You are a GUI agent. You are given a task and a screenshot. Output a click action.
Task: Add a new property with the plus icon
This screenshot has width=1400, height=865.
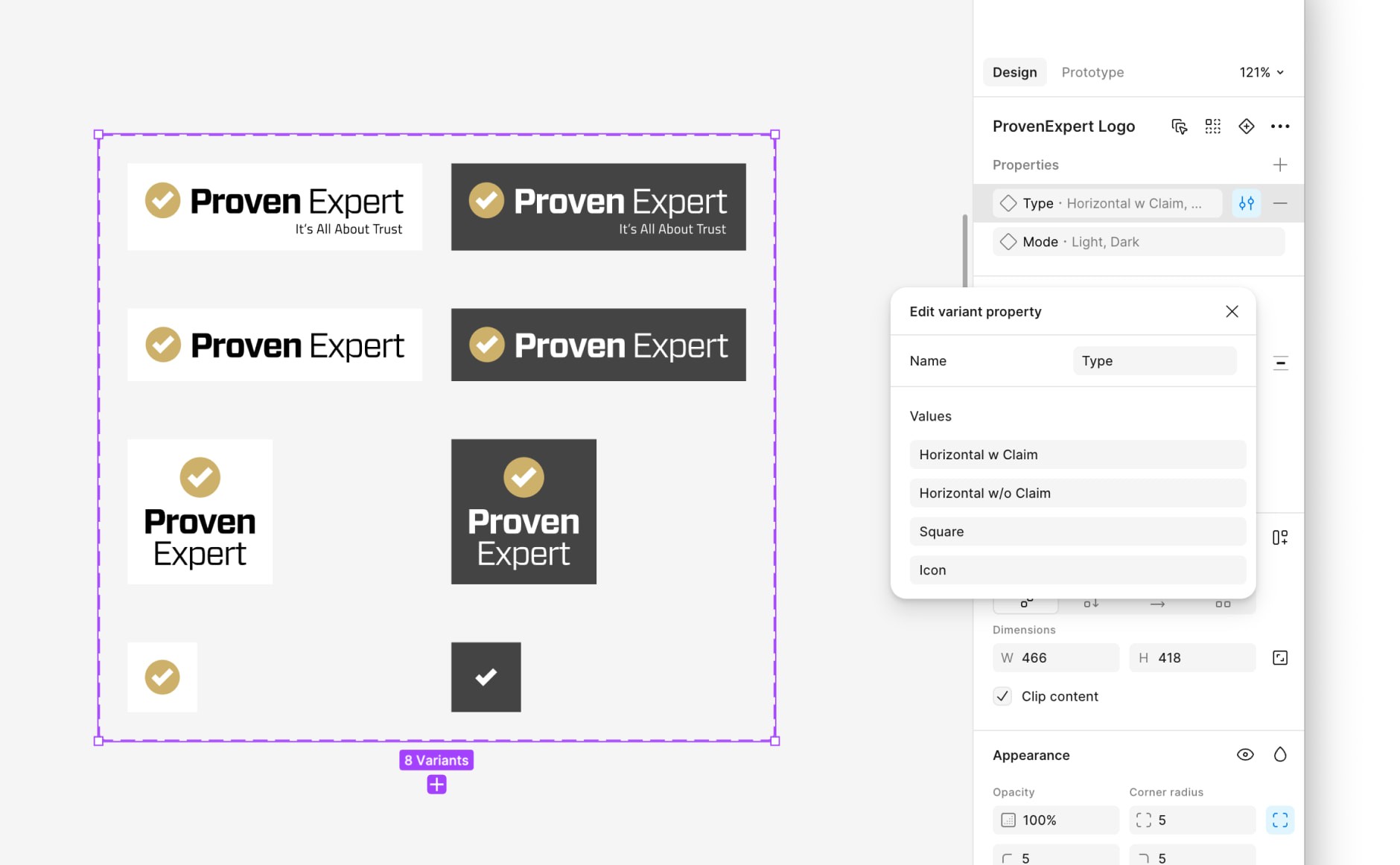1280,165
